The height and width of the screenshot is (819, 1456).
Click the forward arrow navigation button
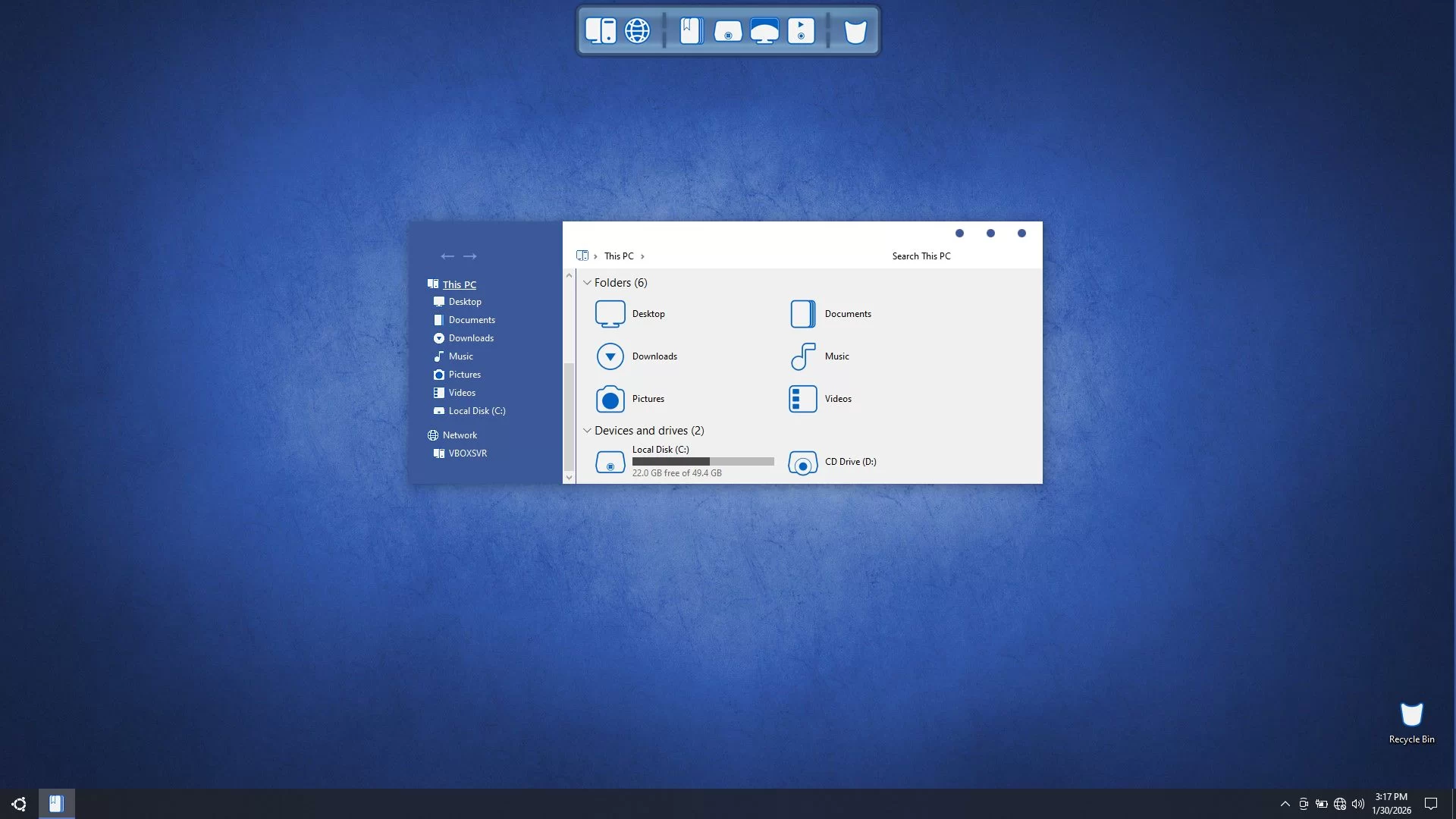pos(470,256)
